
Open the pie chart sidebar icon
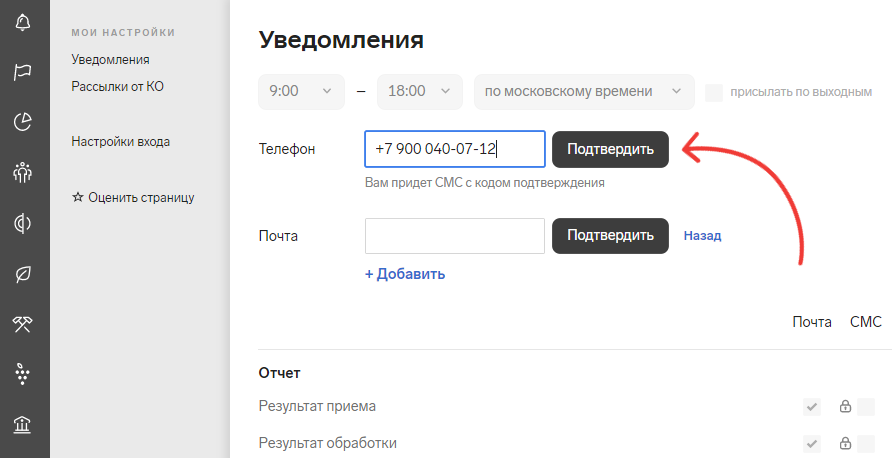pyautogui.click(x=22, y=122)
